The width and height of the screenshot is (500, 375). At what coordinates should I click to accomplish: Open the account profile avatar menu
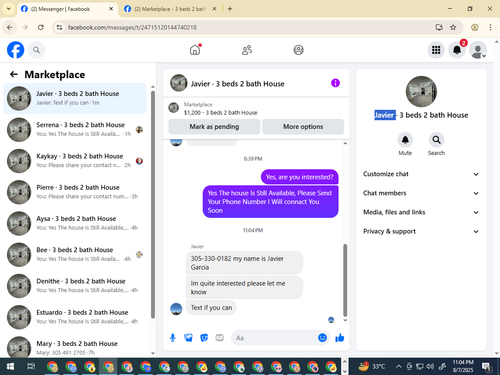(478, 50)
